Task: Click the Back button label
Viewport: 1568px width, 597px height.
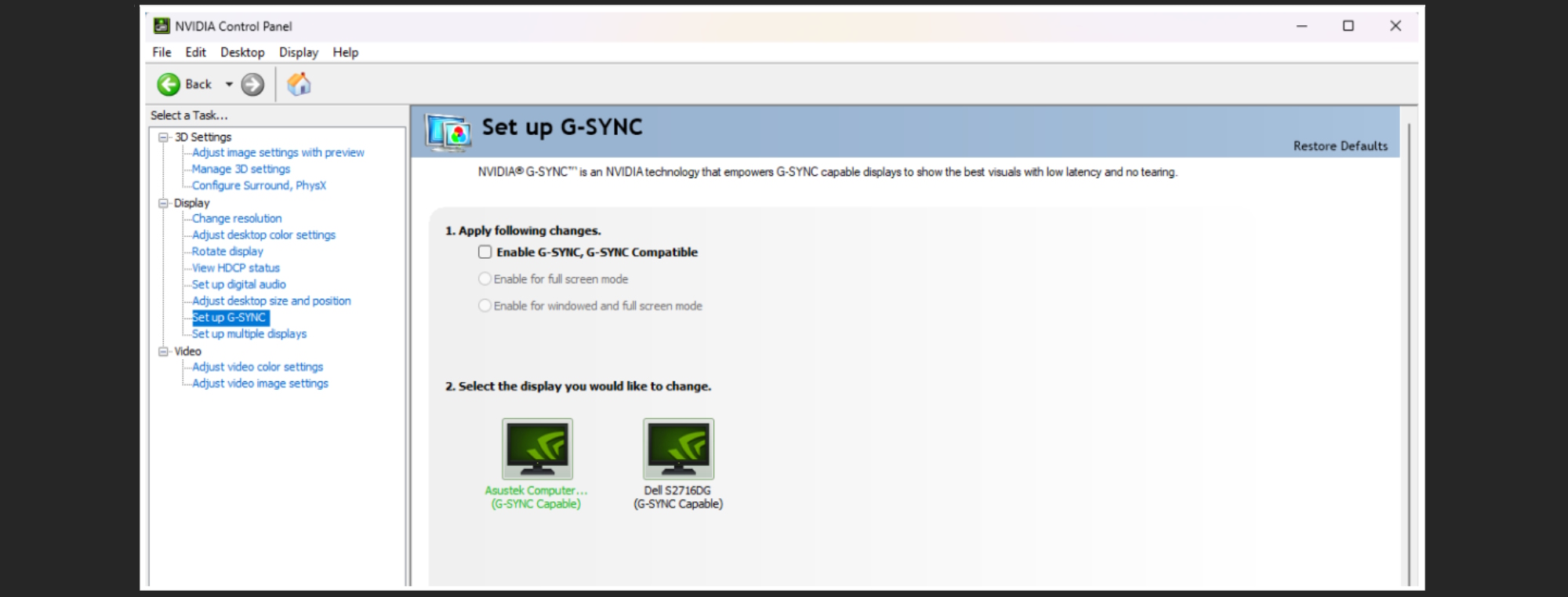Action: tap(198, 84)
